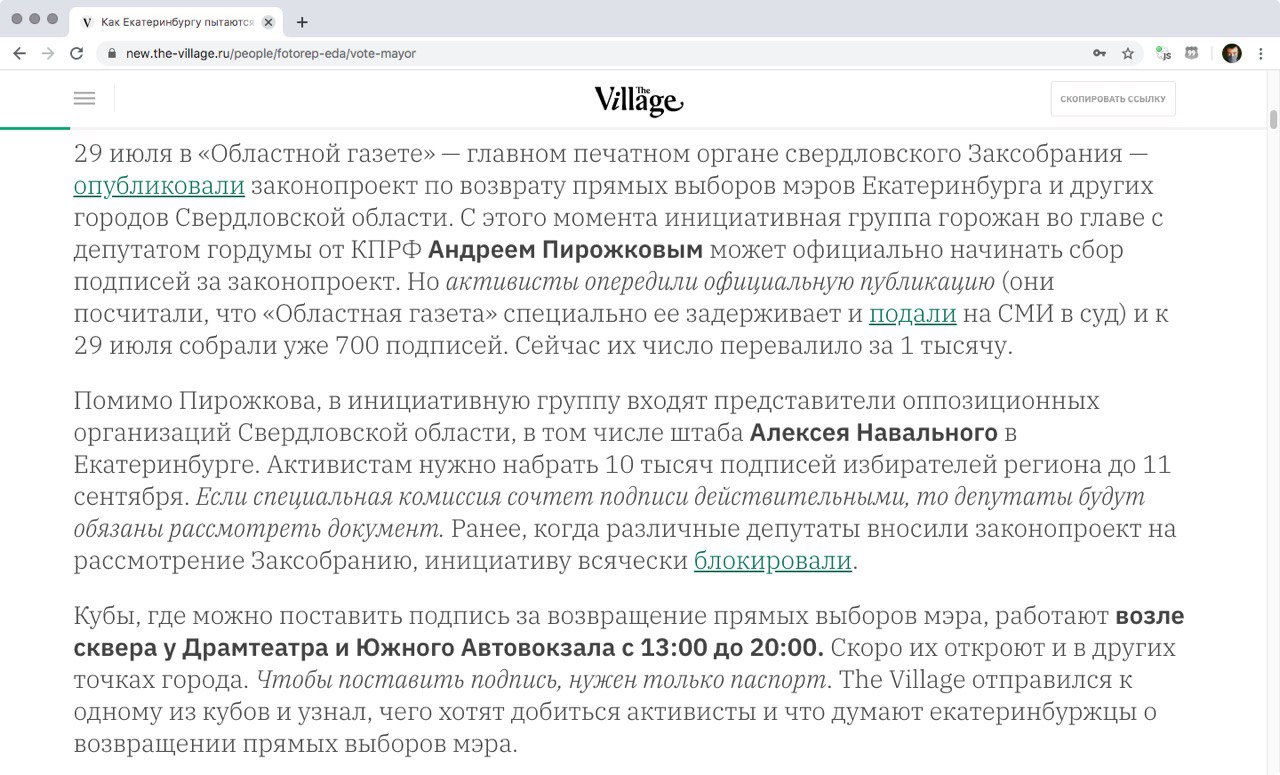Open the hamburger menu on The Village site
Viewport: 1280px width, 775px height.
click(x=85, y=98)
